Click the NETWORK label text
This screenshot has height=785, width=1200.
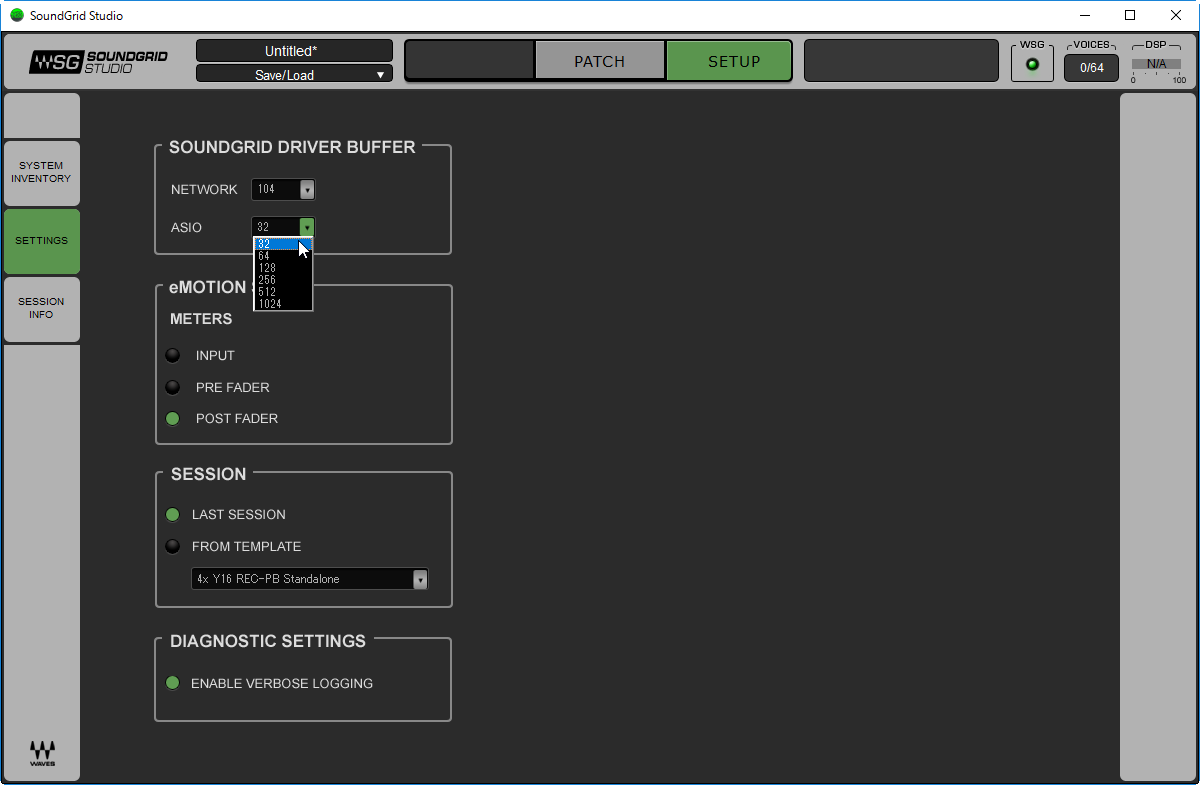click(x=204, y=189)
